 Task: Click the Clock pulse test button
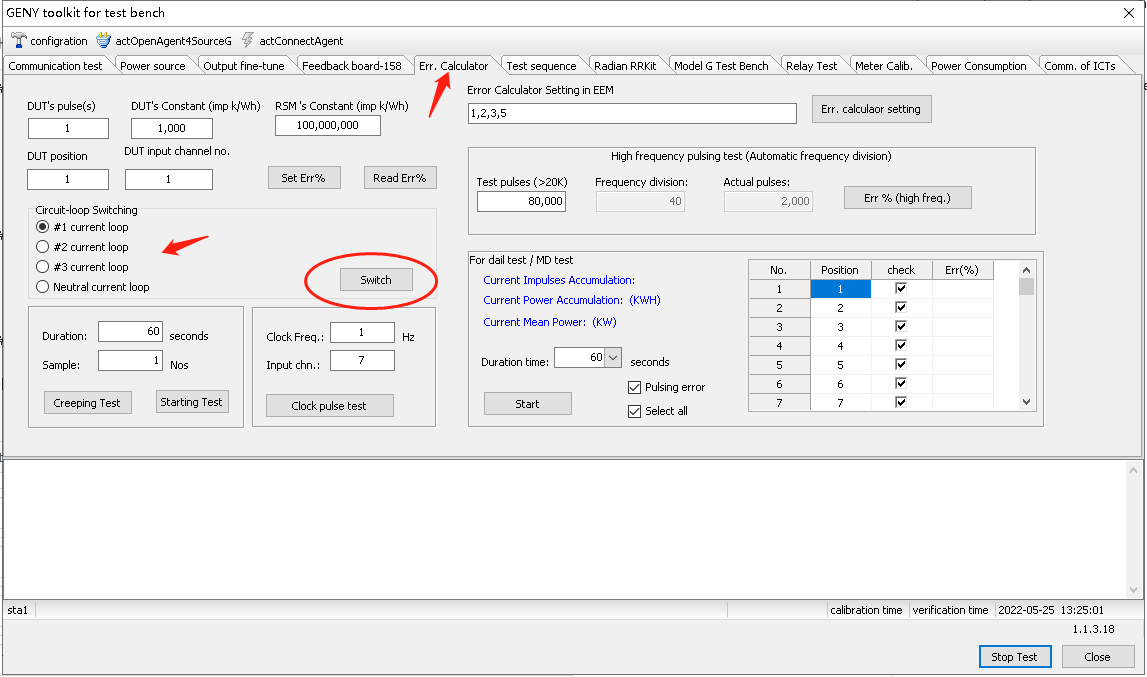(329, 405)
